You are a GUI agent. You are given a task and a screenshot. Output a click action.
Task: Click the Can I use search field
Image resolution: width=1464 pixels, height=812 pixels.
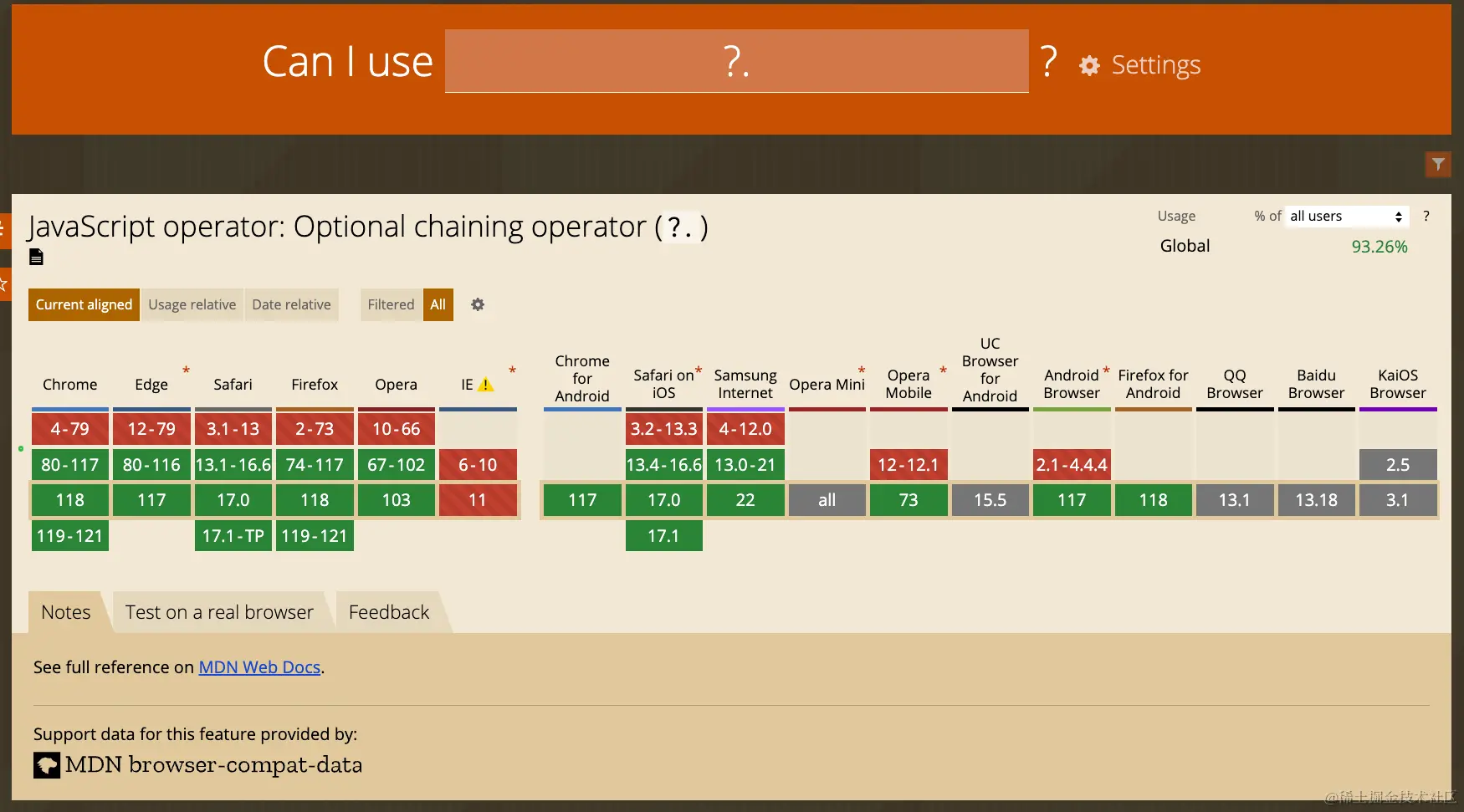(736, 61)
